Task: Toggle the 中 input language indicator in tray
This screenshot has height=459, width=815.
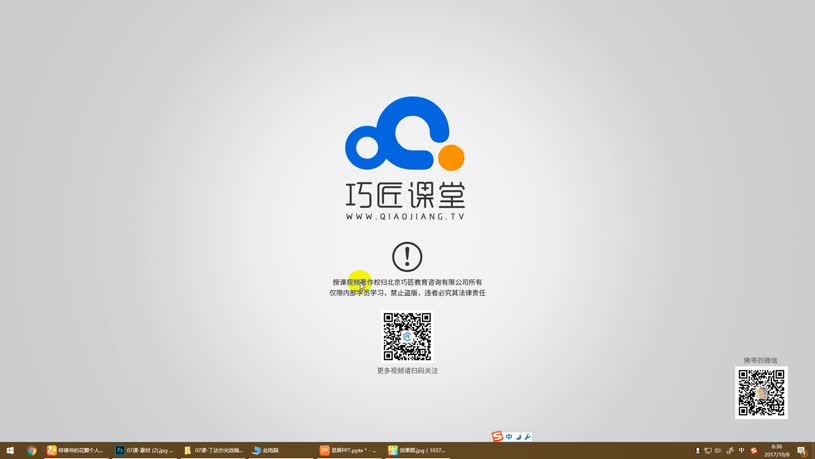Action: coord(742,451)
